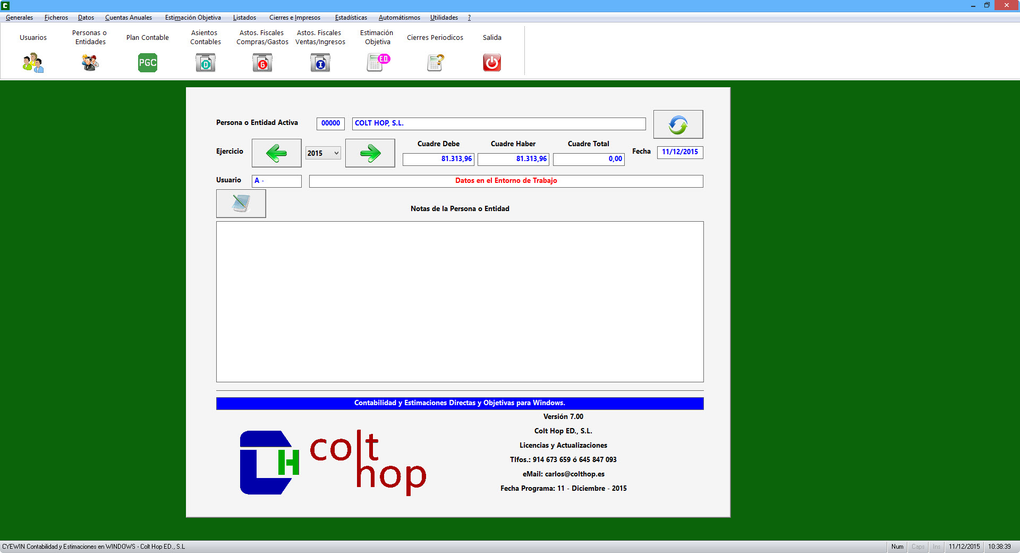This screenshot has width=1020, height=553.
Task: Open Cierres Periodicos icon
Action: 435,62
